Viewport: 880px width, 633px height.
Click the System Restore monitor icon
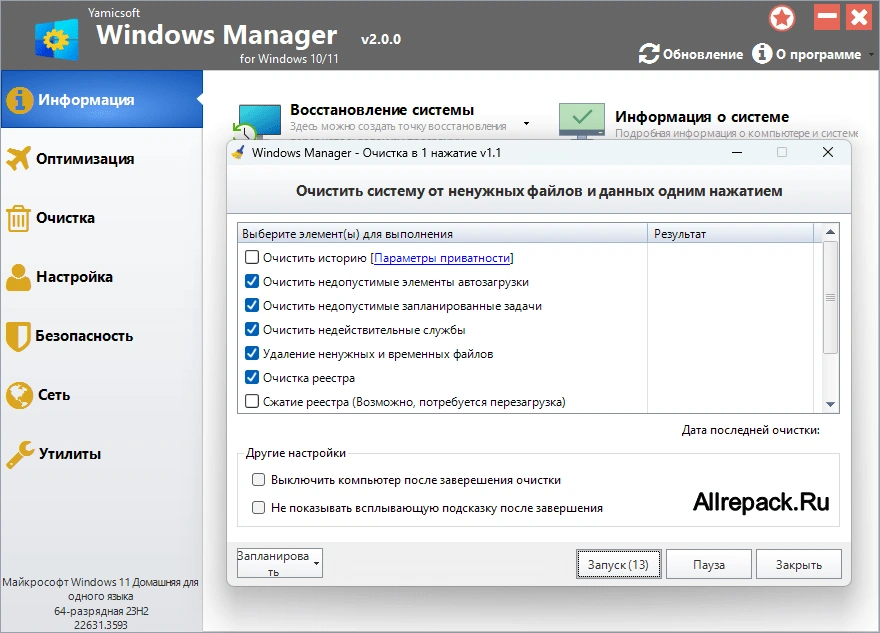point(257,122)
